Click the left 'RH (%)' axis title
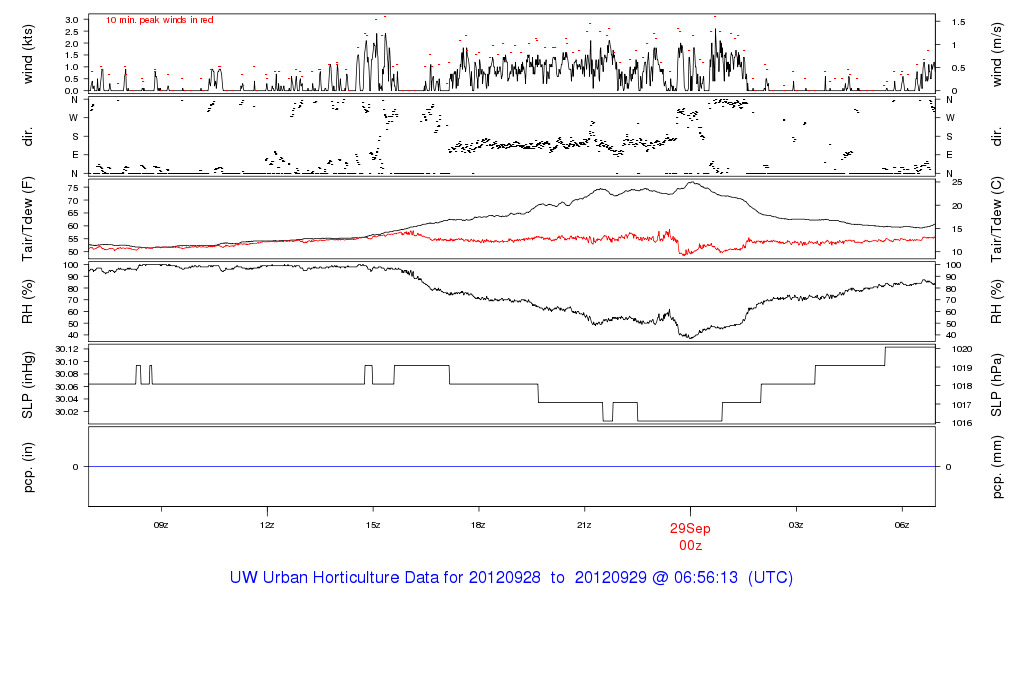Image resolution: width=1024 pixels, height=700 pixels. pos(27,301)
